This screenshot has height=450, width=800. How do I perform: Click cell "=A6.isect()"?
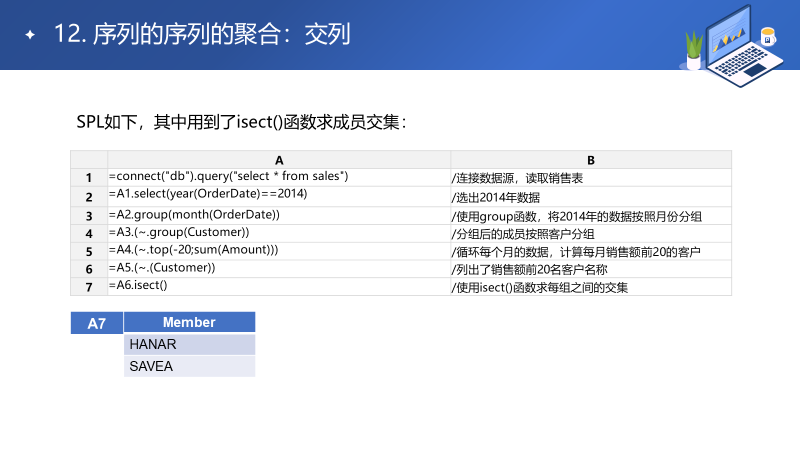279,287
